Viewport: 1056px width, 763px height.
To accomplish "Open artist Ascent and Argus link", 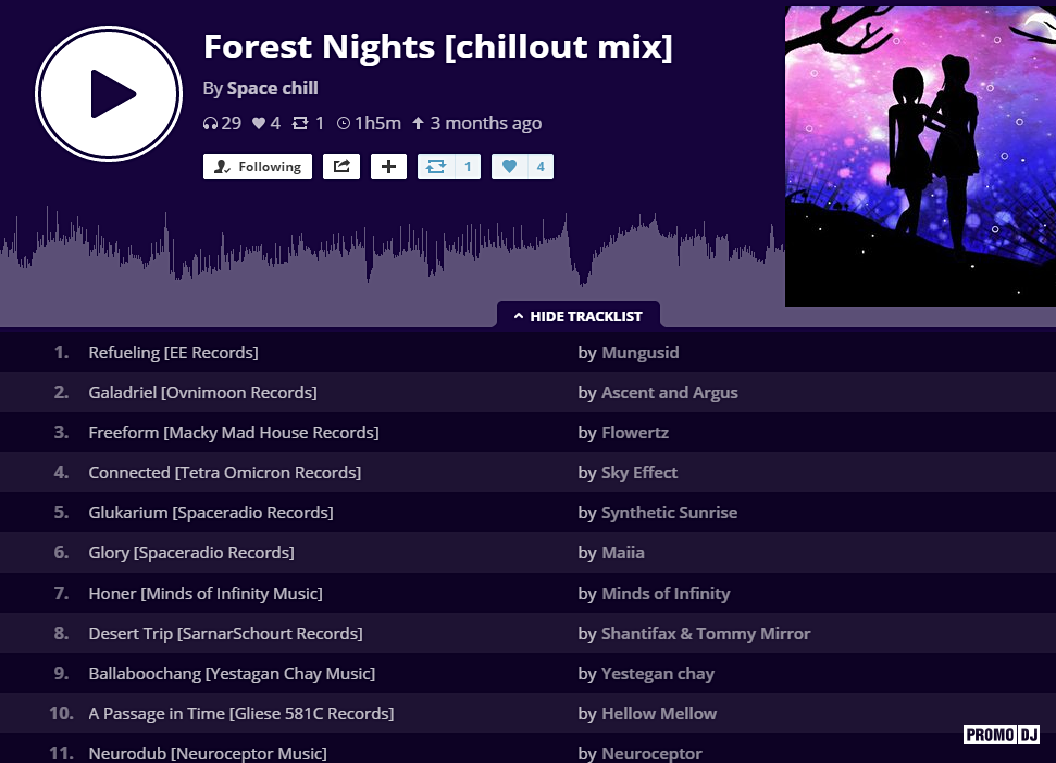I will [x=669, y=392].
